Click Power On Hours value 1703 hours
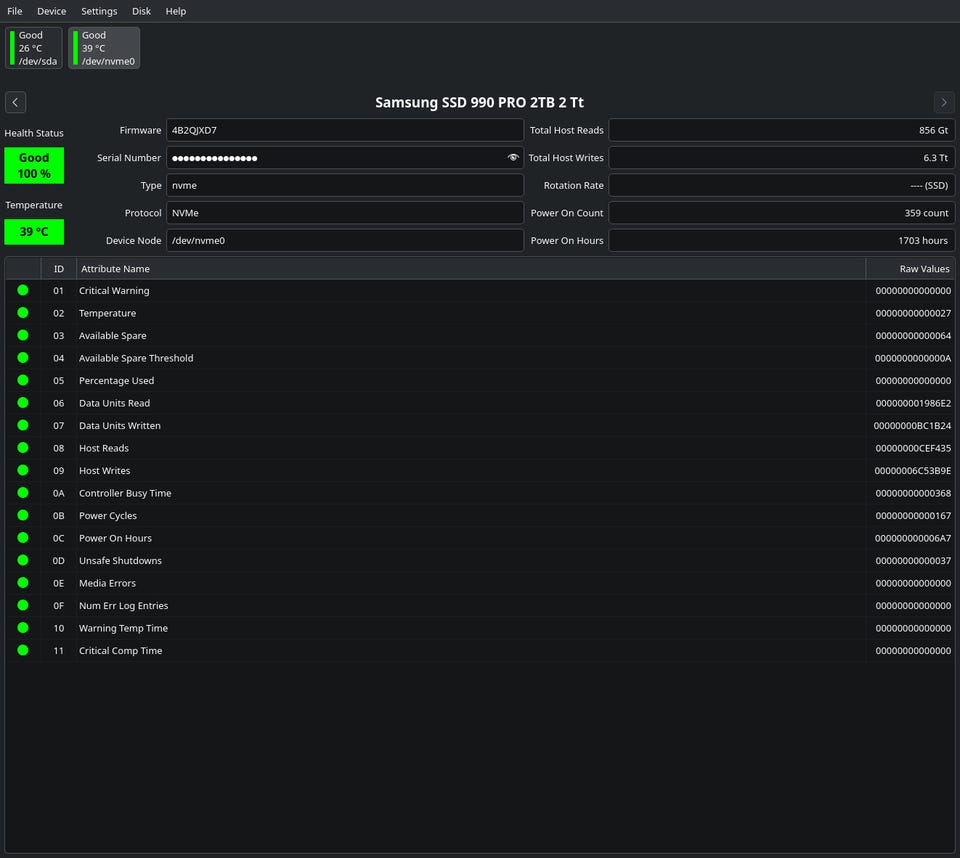The height and width of the screenshot is (858, 960). click(782, 240)
